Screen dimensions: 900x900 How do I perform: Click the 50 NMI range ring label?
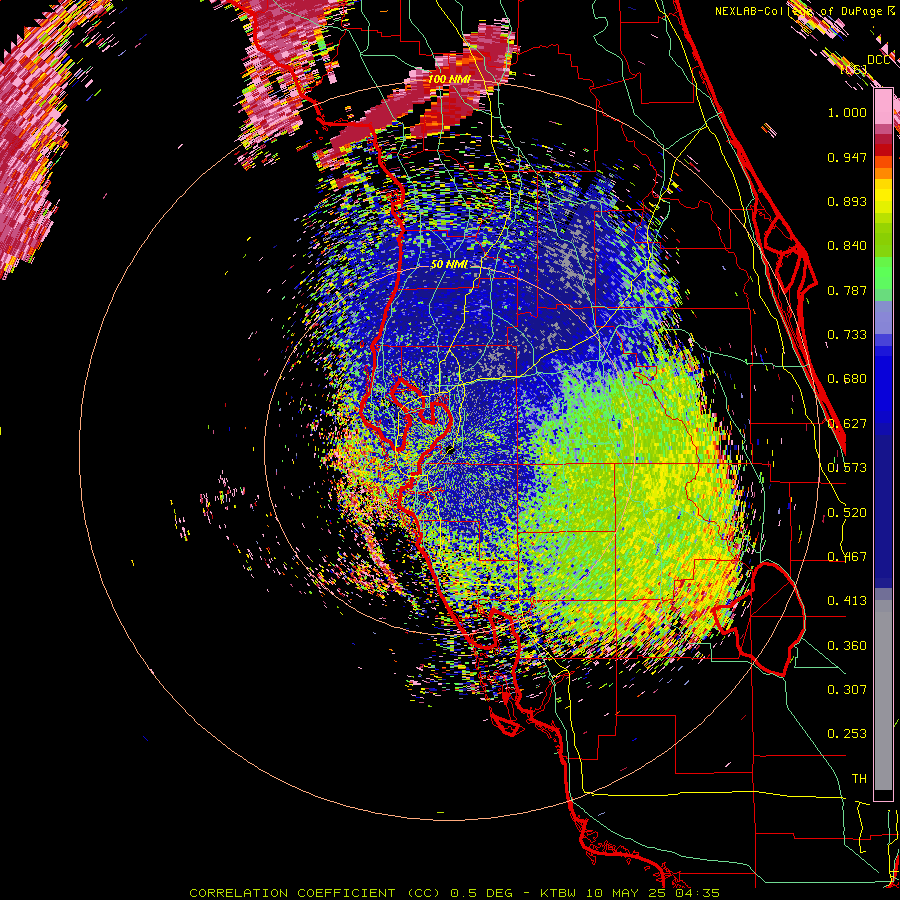(x=449, y=264)
